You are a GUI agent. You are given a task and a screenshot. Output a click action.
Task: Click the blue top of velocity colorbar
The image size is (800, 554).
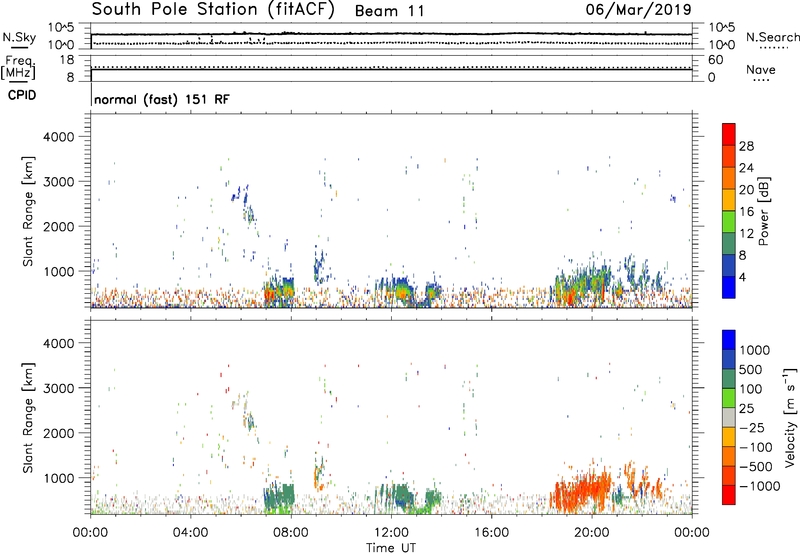coord(729,340)
